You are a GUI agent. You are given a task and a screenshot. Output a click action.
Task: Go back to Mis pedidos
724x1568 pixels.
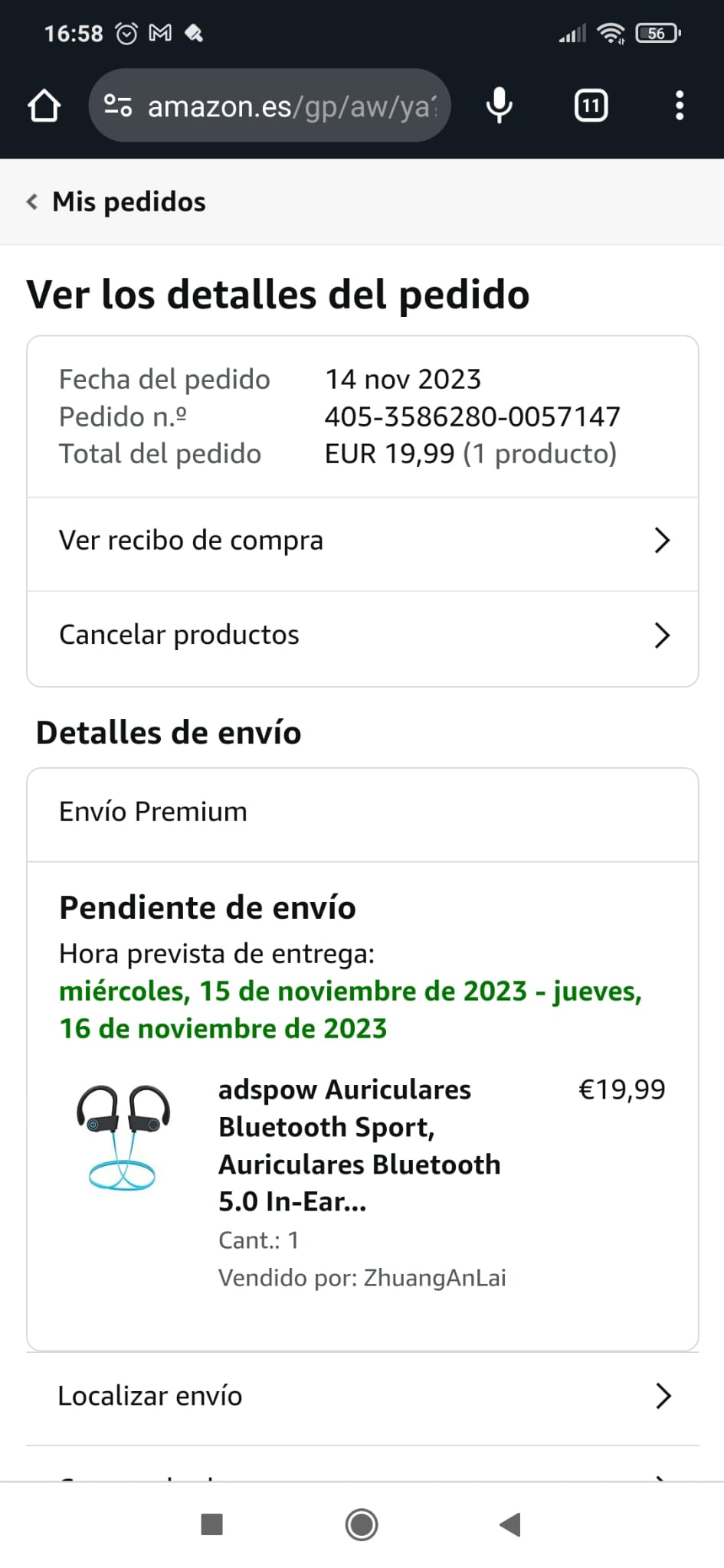tap(129, 202)
